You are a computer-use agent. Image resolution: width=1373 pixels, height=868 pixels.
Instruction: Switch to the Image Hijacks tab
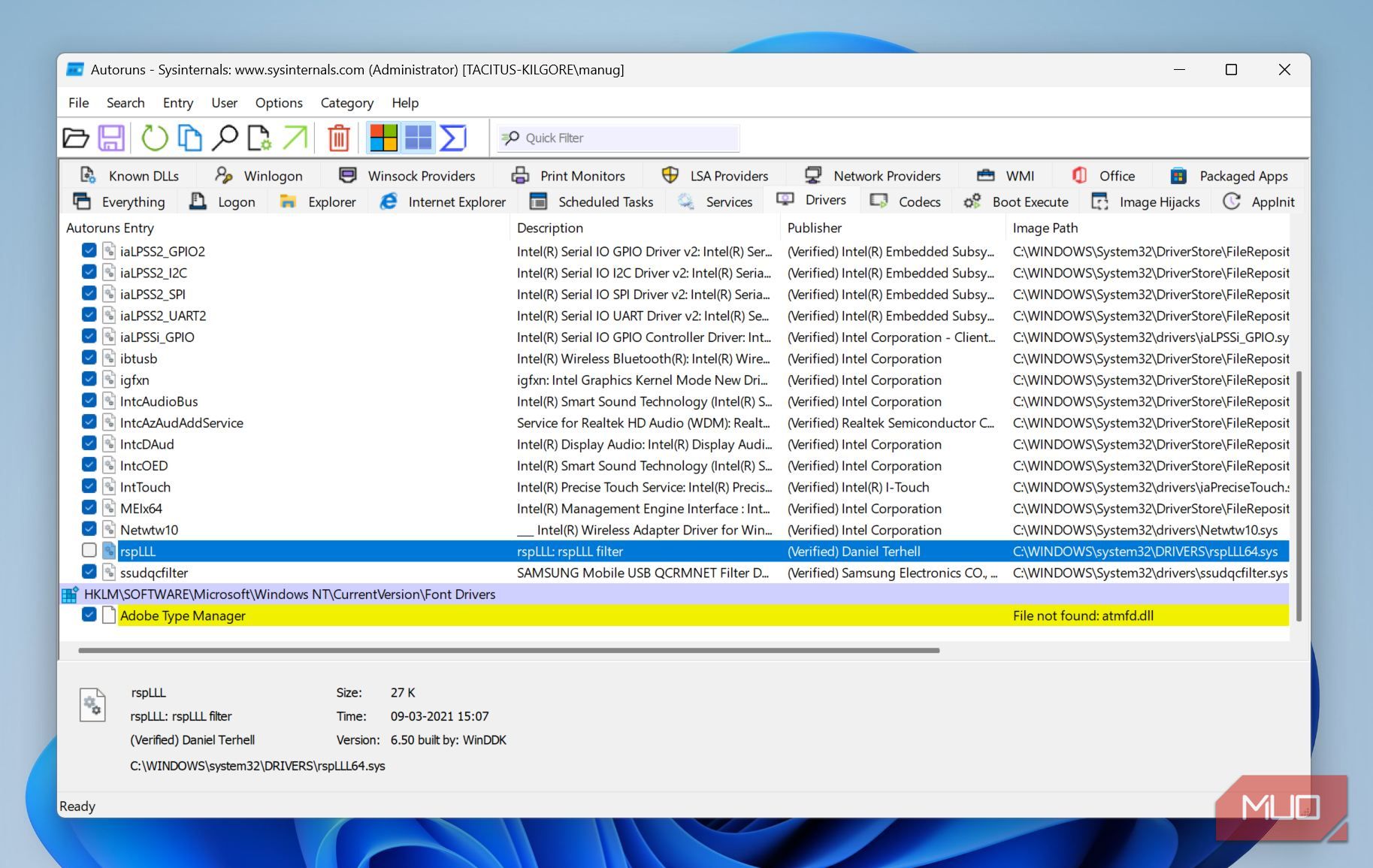point(1145,201)
